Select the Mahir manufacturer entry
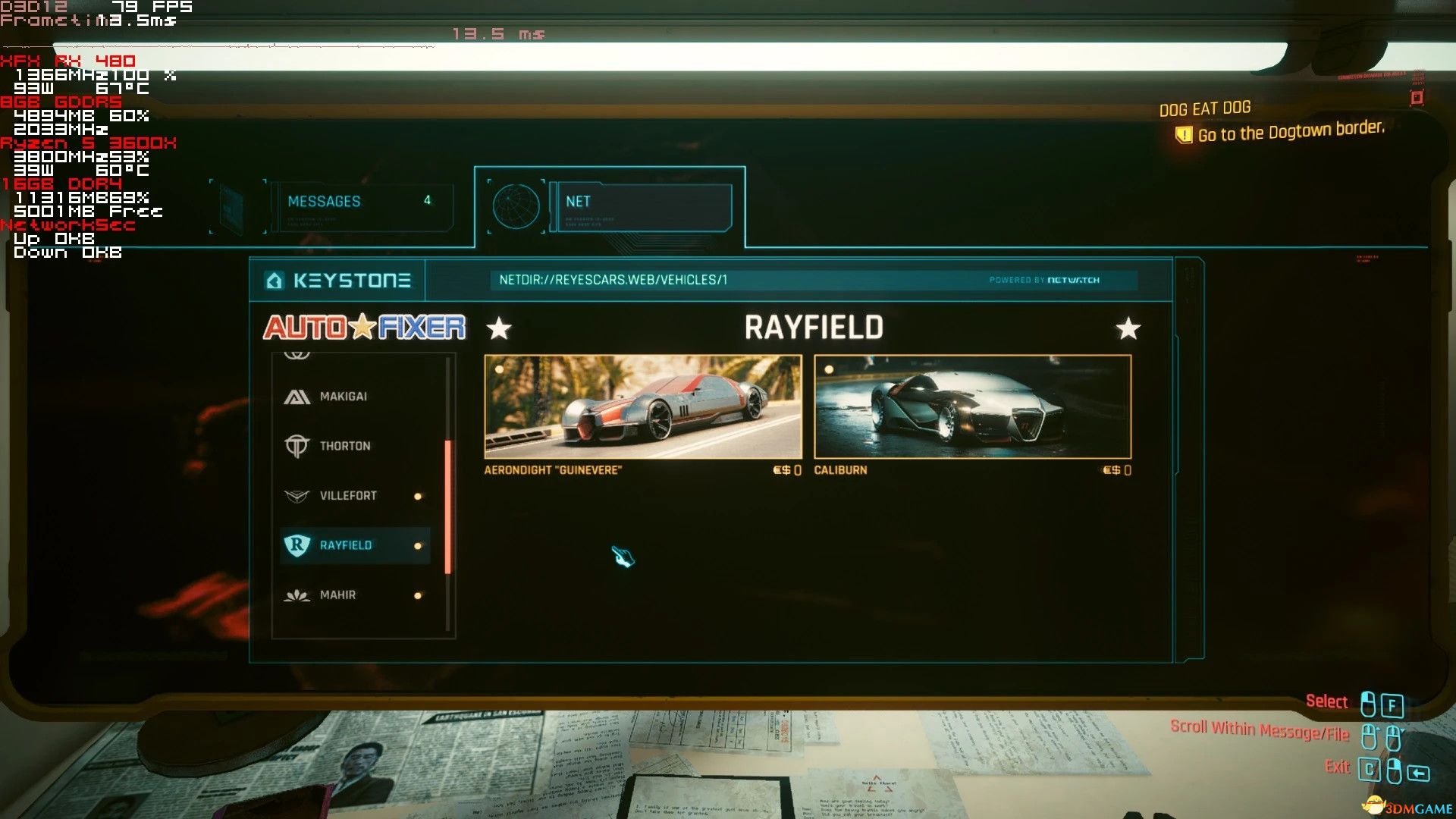The height and width of the screenshot is (819, 1456). (338, 595)
